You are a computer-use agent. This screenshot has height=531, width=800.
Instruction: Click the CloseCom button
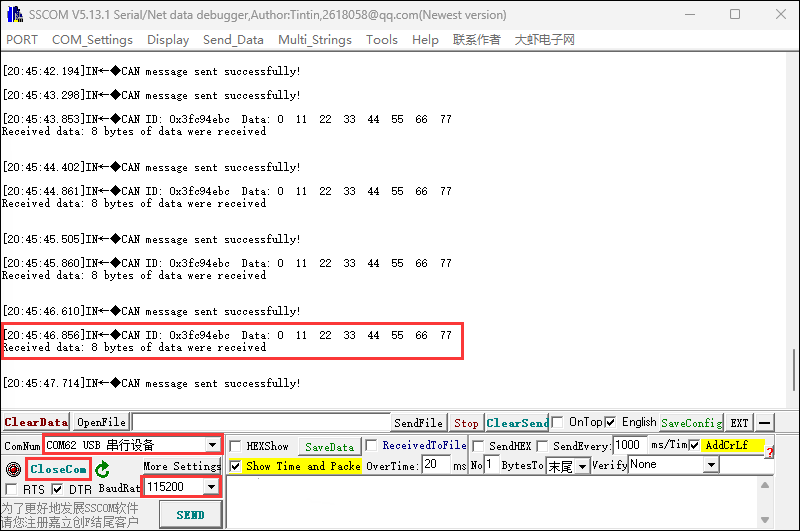click(x=58, y=469)
